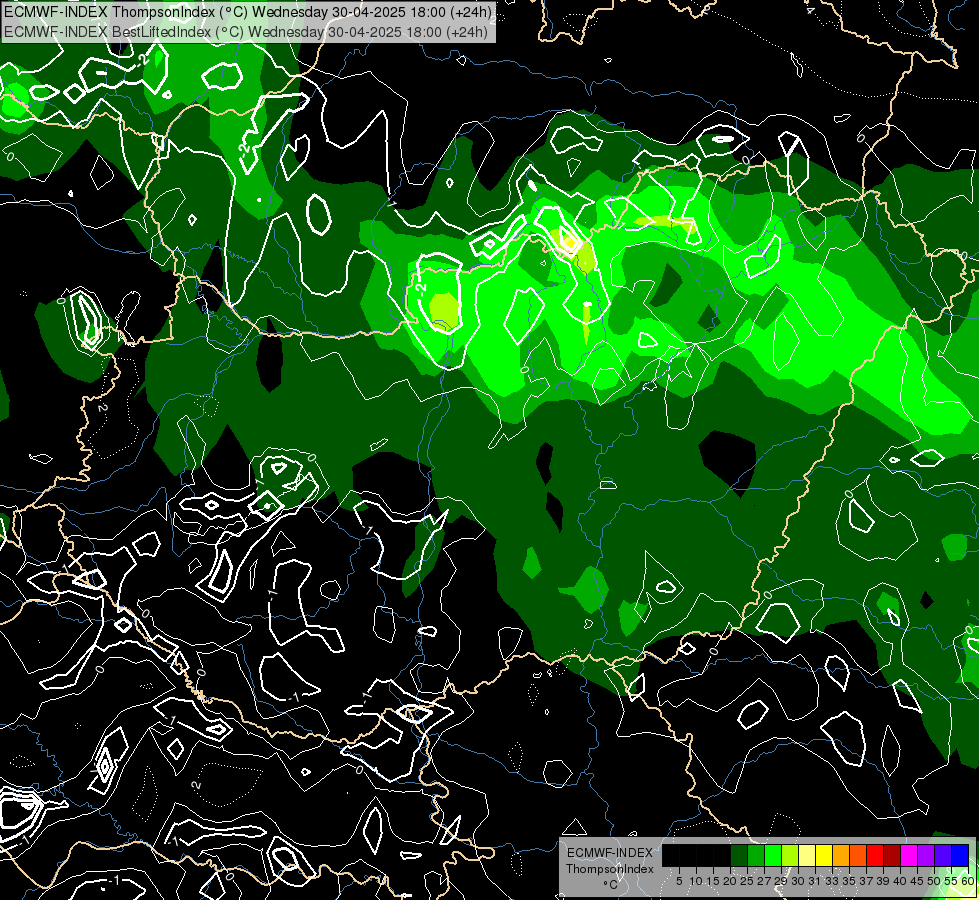Click legend scale value 40
This screenshot has width=979, height=900.
pyautogui.click(x=900, y=881)
